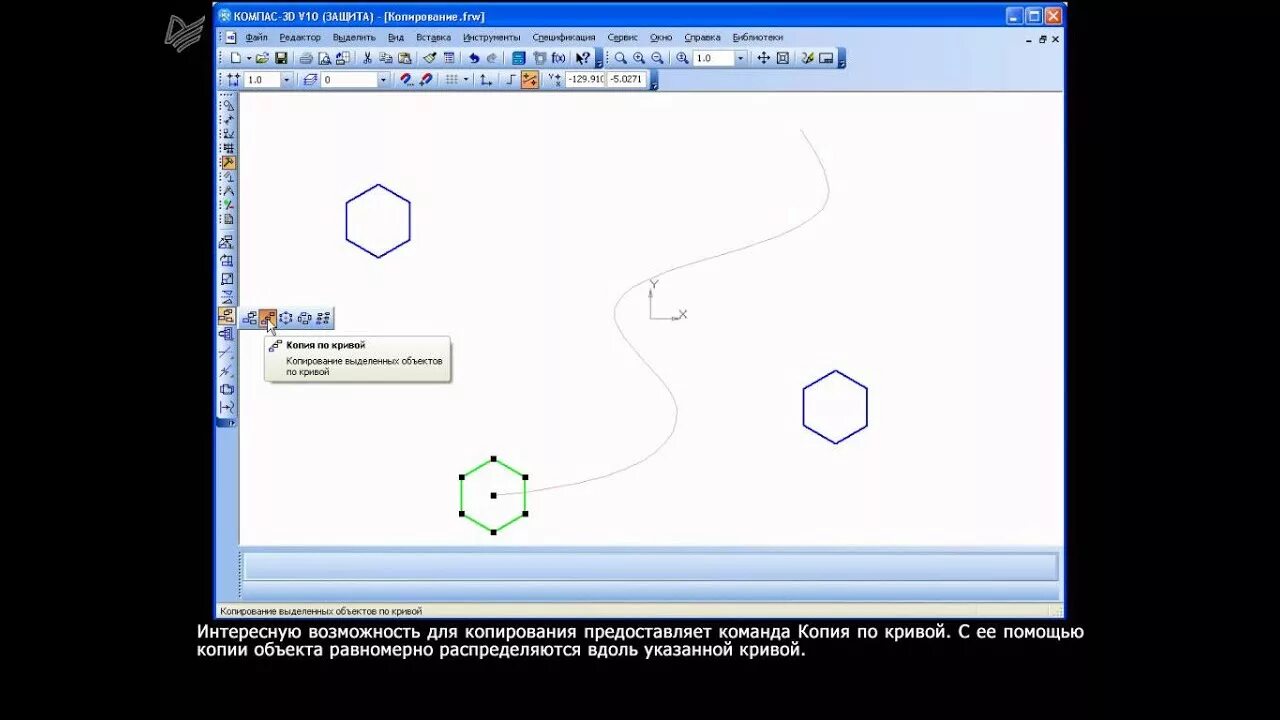Save the document with the floppy icon
Screen dimensions: 1280x720
point(282,58)
